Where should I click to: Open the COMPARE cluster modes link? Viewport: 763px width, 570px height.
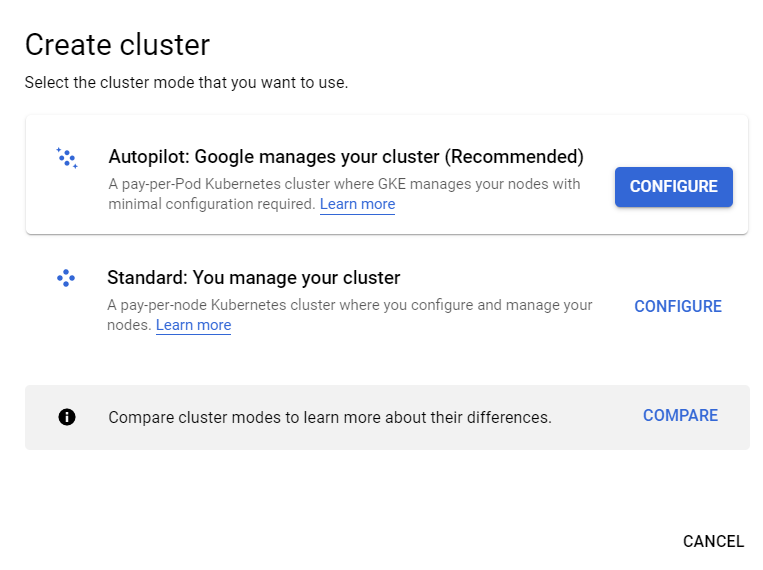tap(680, 415)
